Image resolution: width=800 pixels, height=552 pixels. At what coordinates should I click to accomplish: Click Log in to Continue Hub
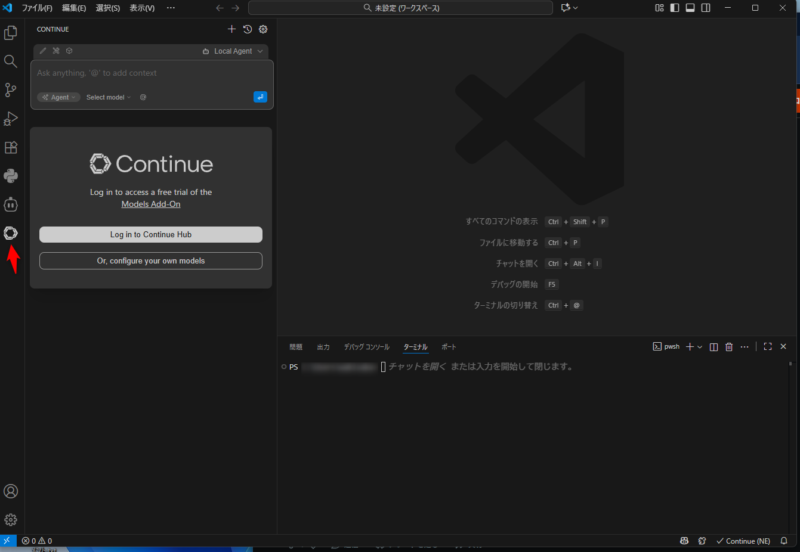coord(151,234)
